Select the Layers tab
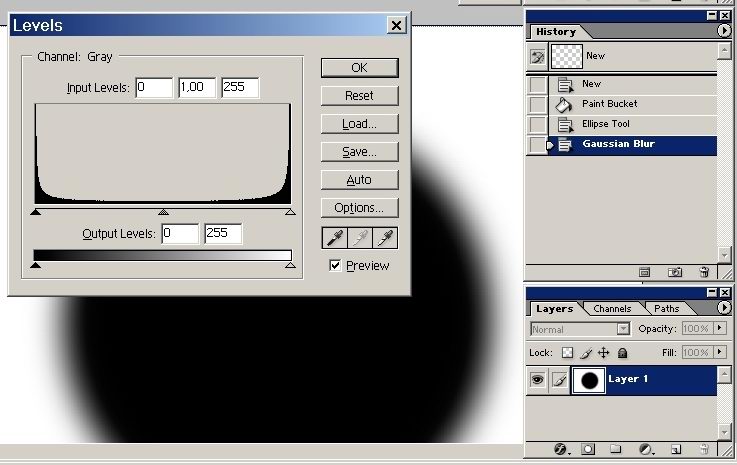 (555, 309)
